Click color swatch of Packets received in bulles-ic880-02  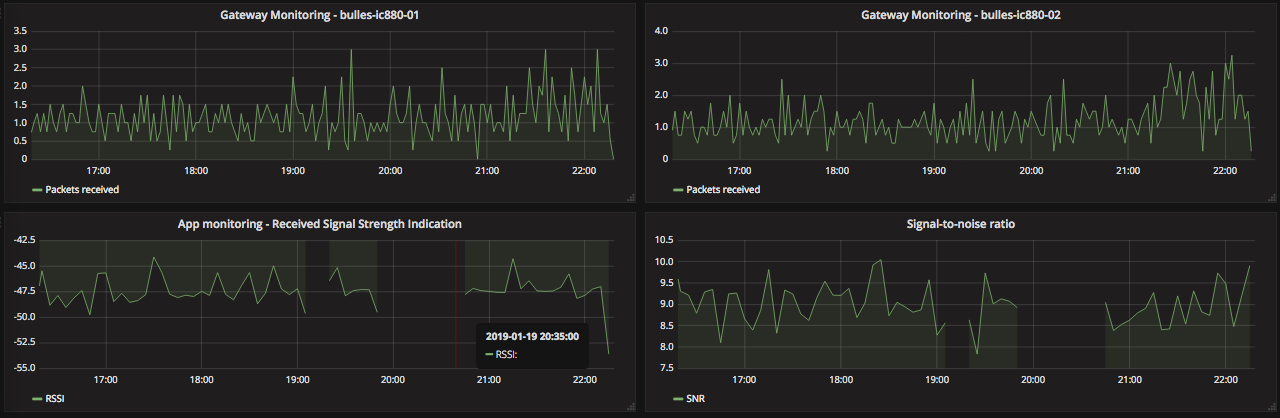click(678, 189)
